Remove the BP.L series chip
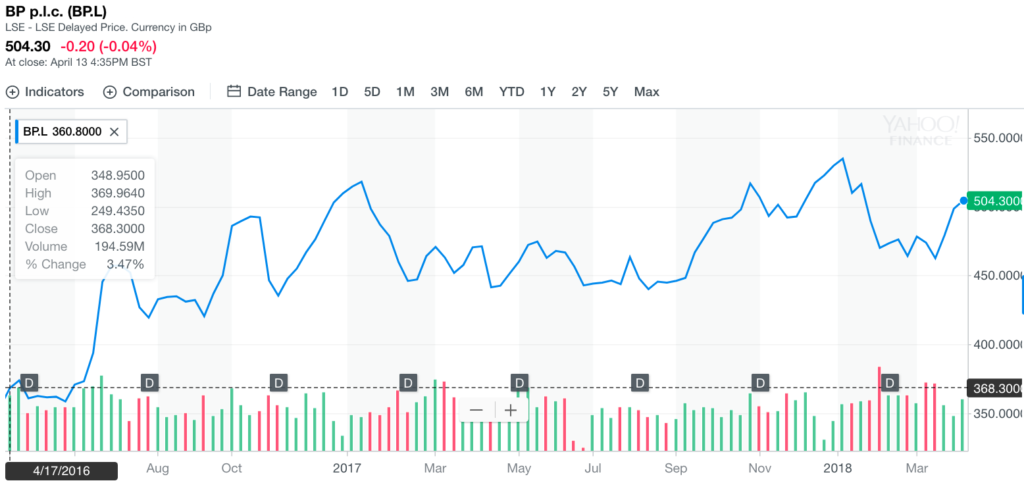The width and height of the screenshot is (1024, 485). coord(114,131)
